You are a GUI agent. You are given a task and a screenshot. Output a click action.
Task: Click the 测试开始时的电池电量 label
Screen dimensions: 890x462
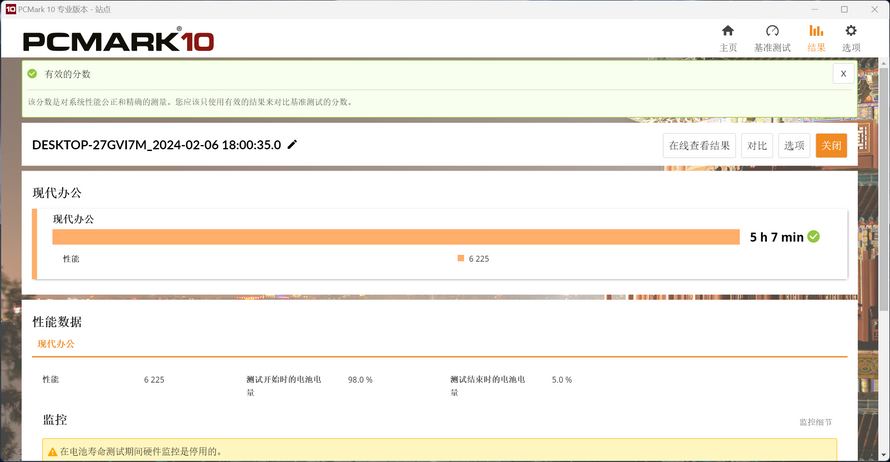[x=284, y=385]
